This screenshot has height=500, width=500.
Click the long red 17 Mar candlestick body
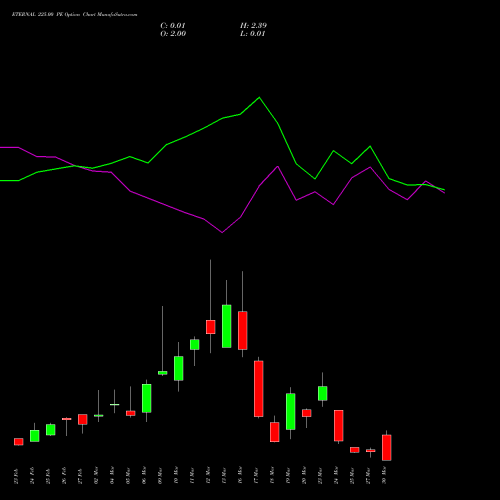click(x=259, y=389)
